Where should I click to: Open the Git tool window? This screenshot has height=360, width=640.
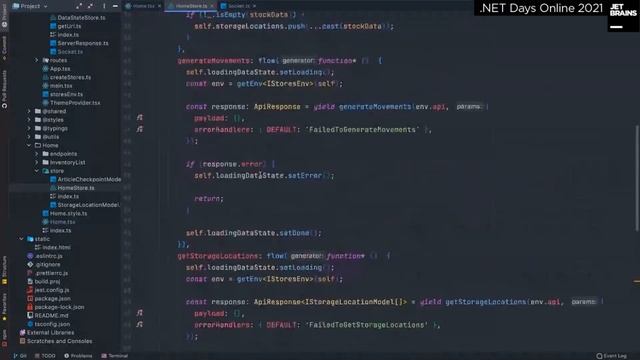click(x=20, y=356)
